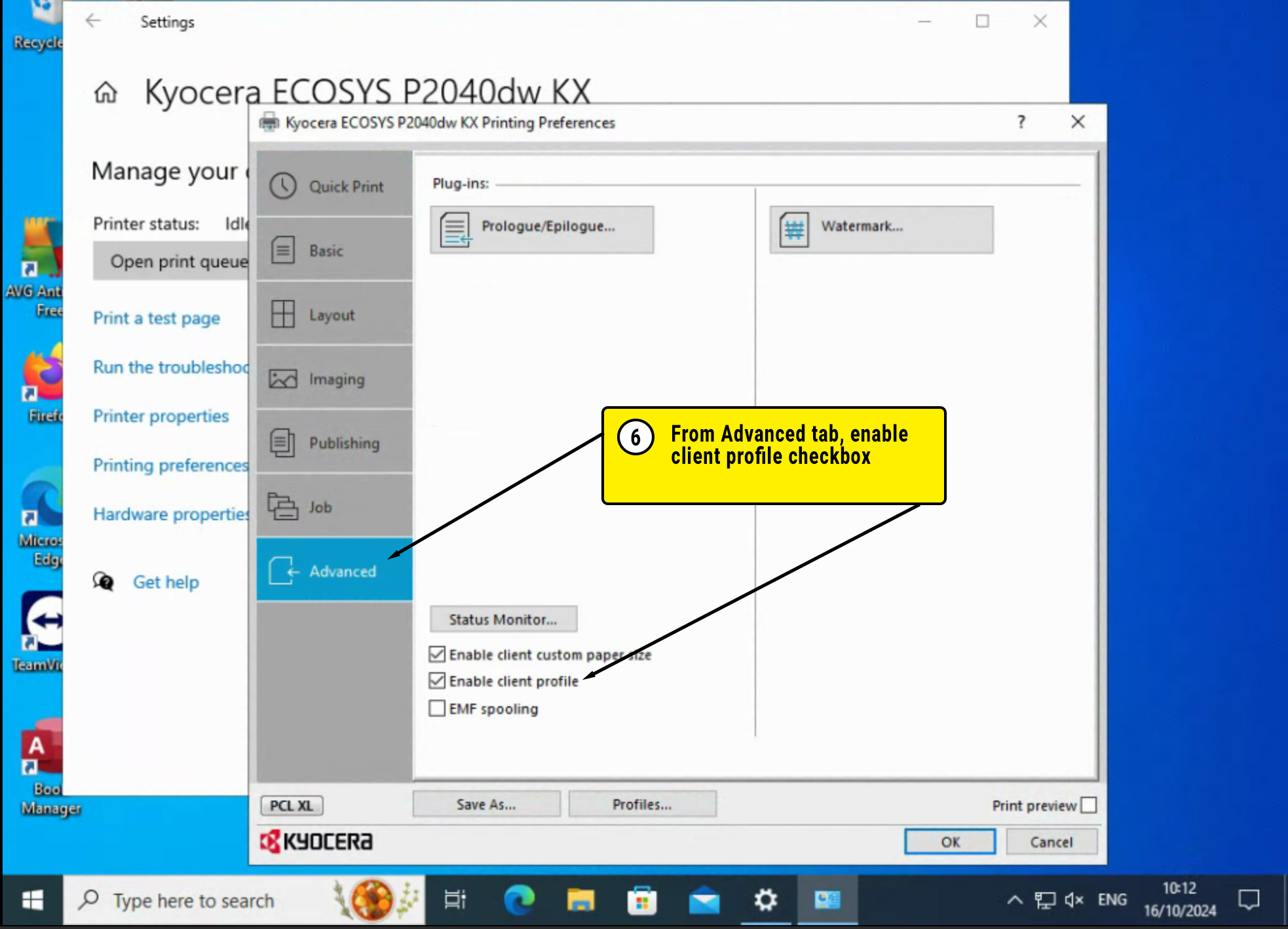The width and height of the screenshot is (1288, 929).
Task: Click the Watermark hash icon
Action: [794, 229]
